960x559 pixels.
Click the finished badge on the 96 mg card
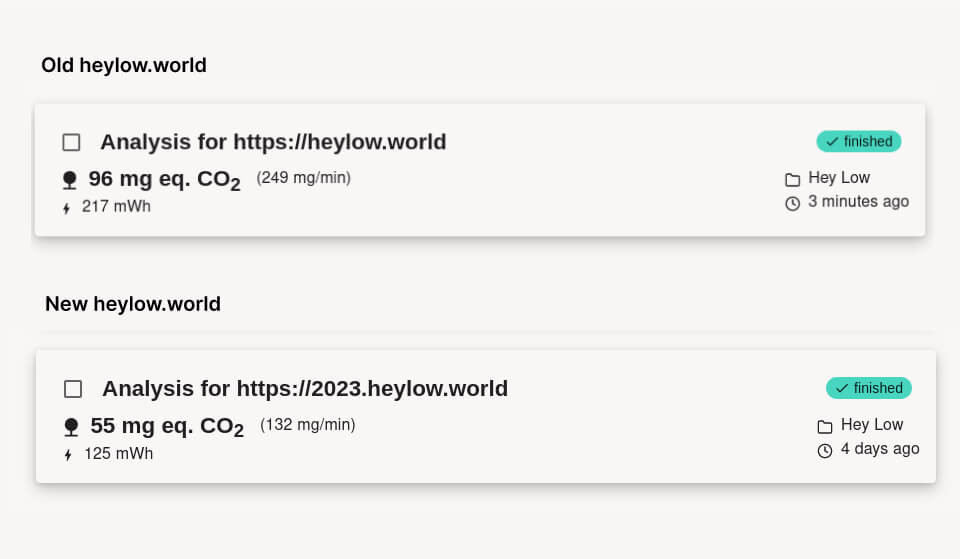pos(859,141)
